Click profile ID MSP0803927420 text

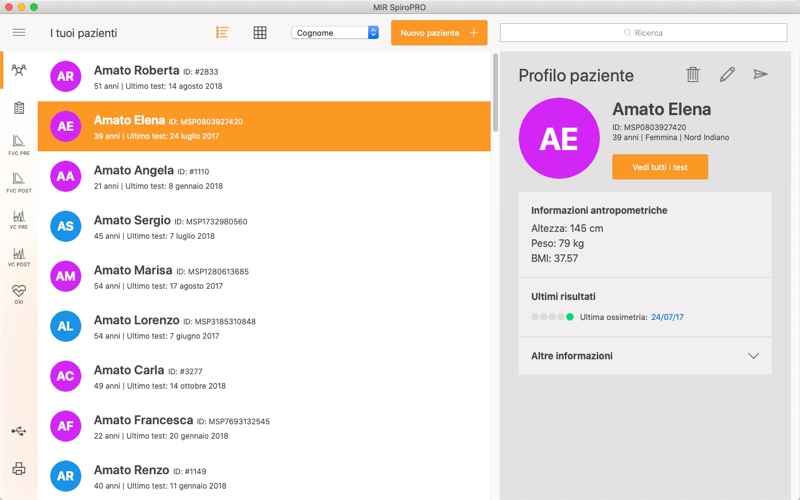point(649,127)
